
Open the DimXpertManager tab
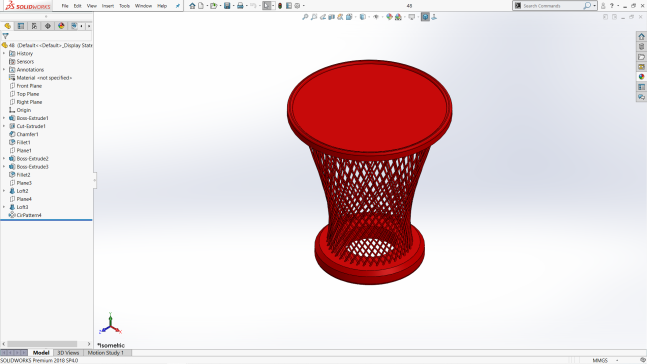tap(48, 26)
